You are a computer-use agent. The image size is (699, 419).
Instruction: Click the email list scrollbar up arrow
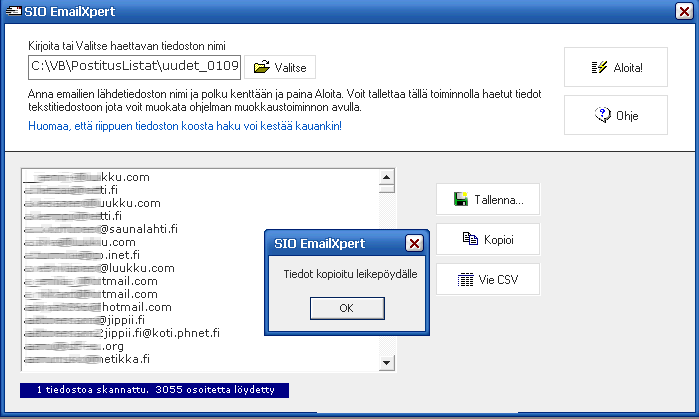(386, 176)
